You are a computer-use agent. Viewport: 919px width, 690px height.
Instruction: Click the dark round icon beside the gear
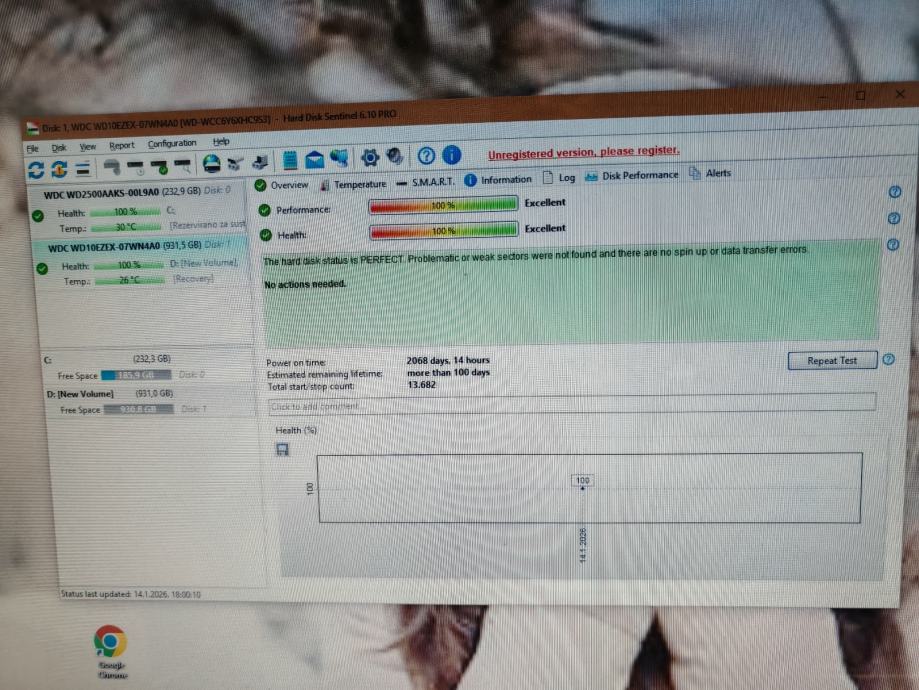coord(395,156)
